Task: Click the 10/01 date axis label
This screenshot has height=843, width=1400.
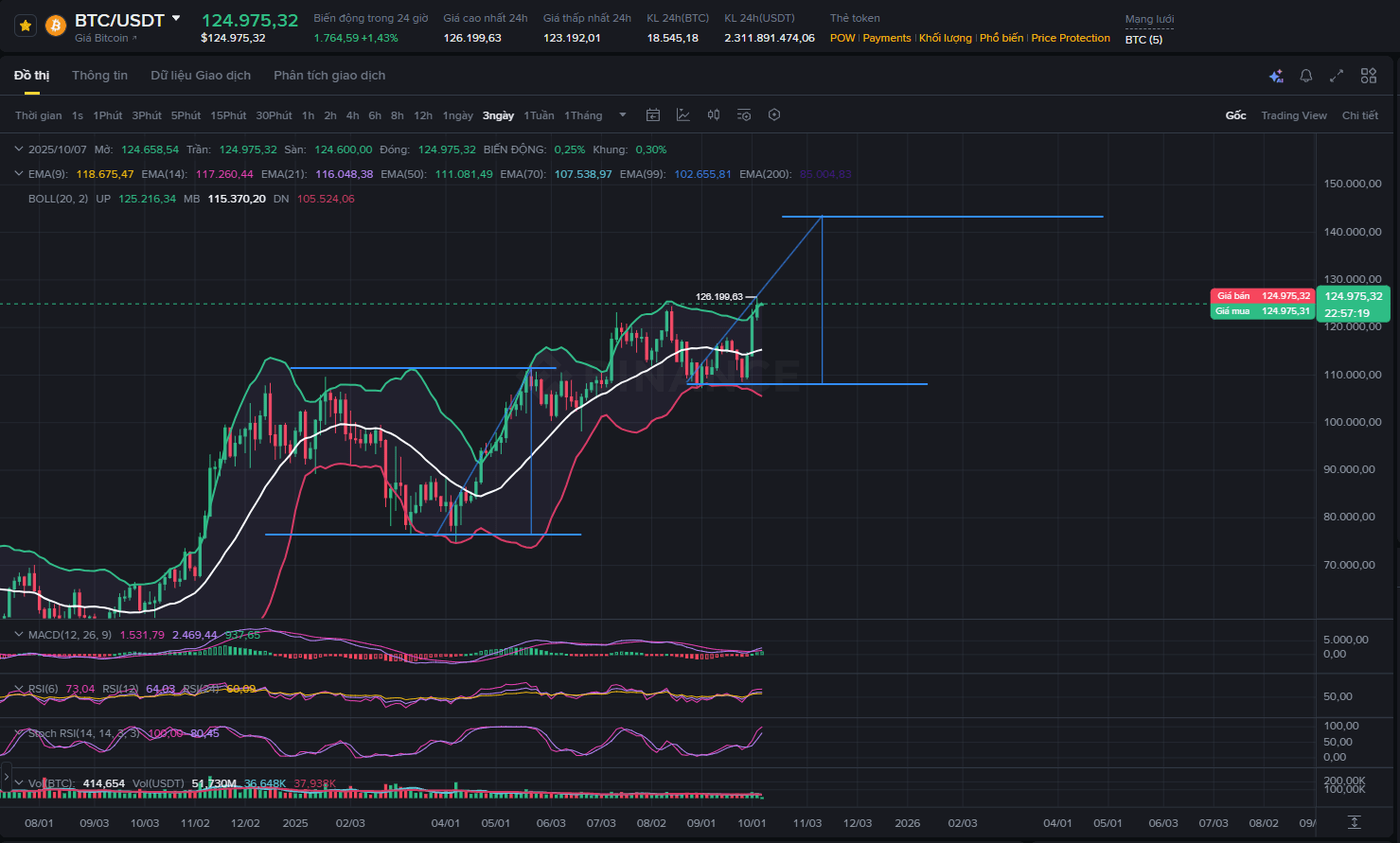Action: [x=752, y=823]
